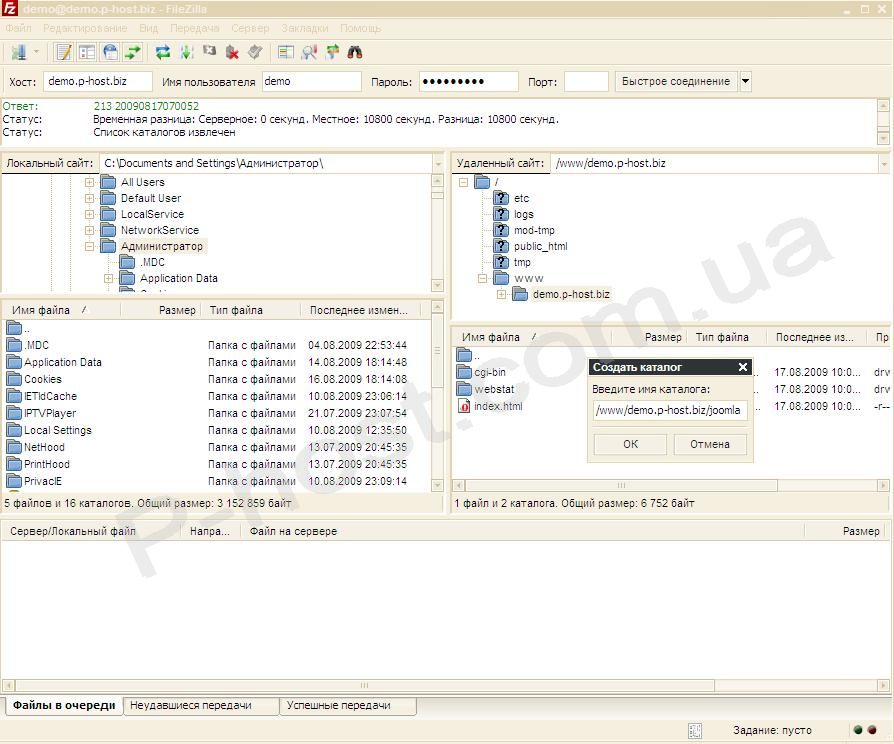Click the queue status icon in status bar
This screenshot has width=894, height=744.
pos(695,730)
